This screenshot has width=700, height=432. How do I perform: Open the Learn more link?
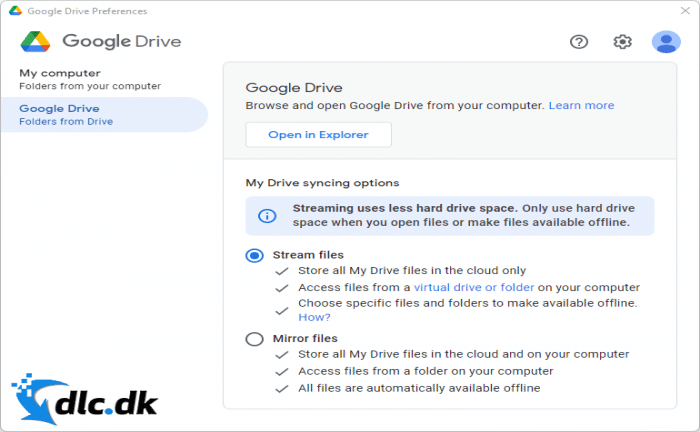581,106
